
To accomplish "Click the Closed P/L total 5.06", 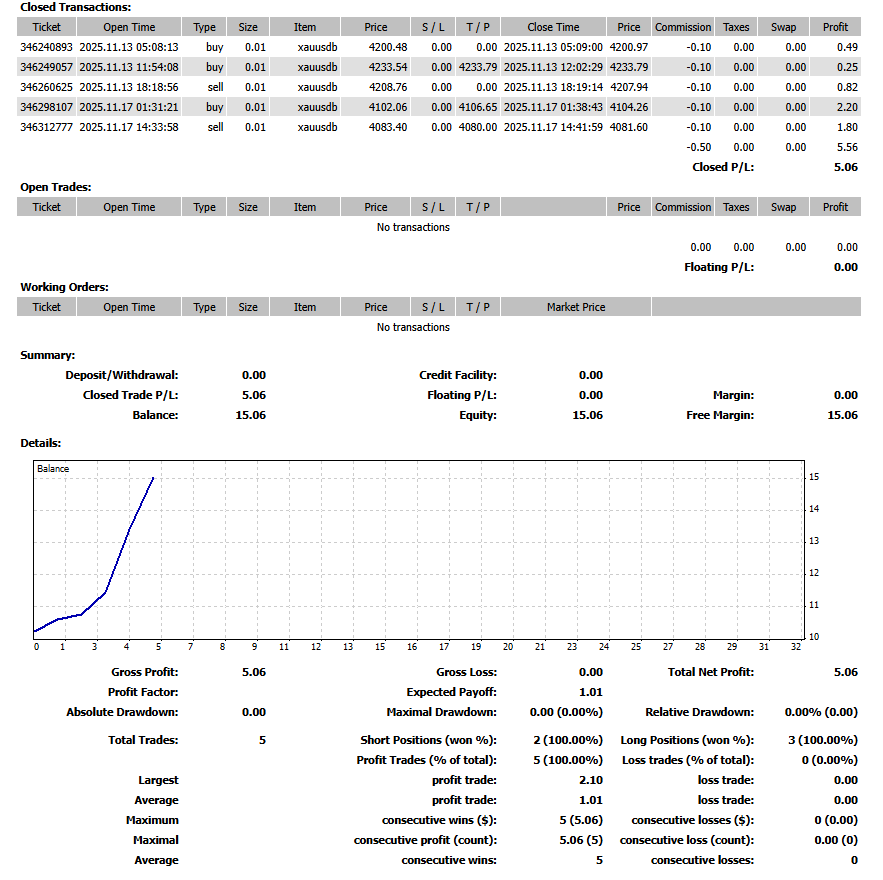I will 845,167.
